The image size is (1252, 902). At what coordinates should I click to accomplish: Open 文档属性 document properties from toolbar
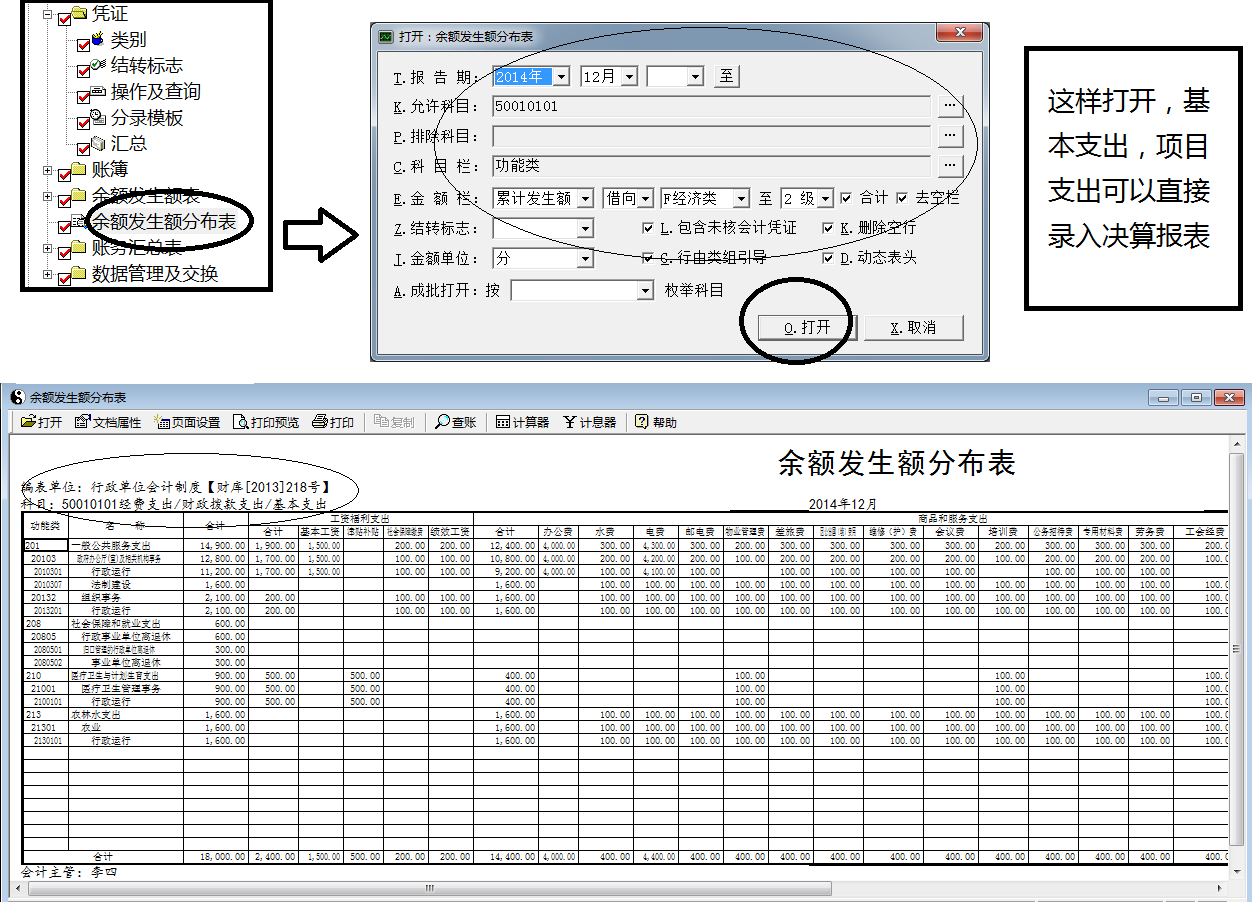[83, 422]
